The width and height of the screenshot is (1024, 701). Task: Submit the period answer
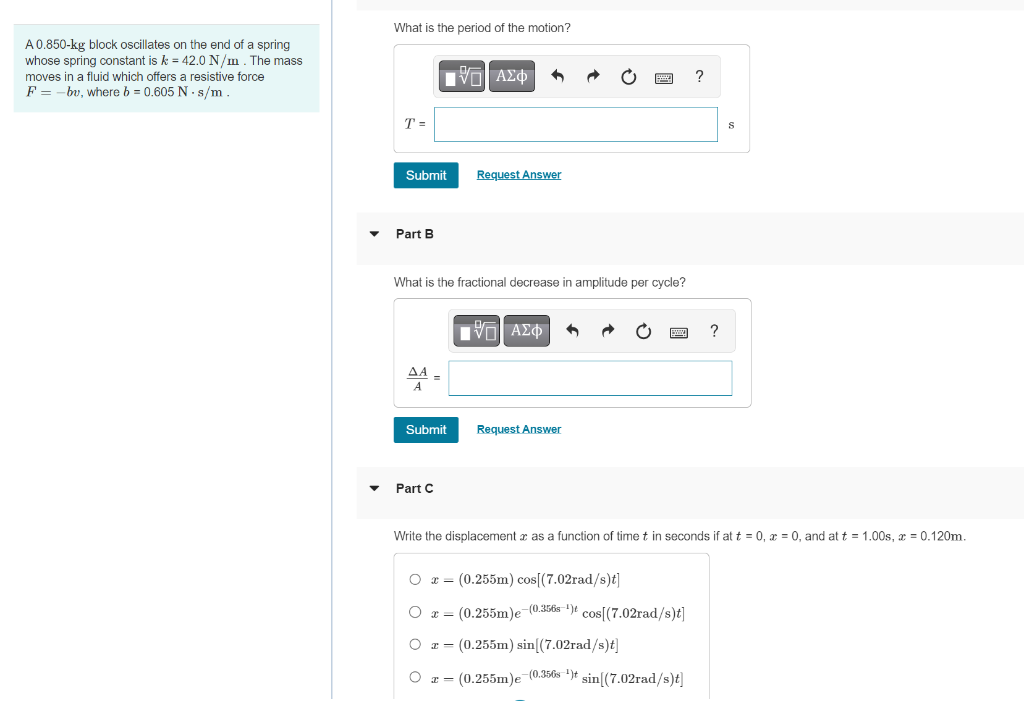(x=426, y=175)
